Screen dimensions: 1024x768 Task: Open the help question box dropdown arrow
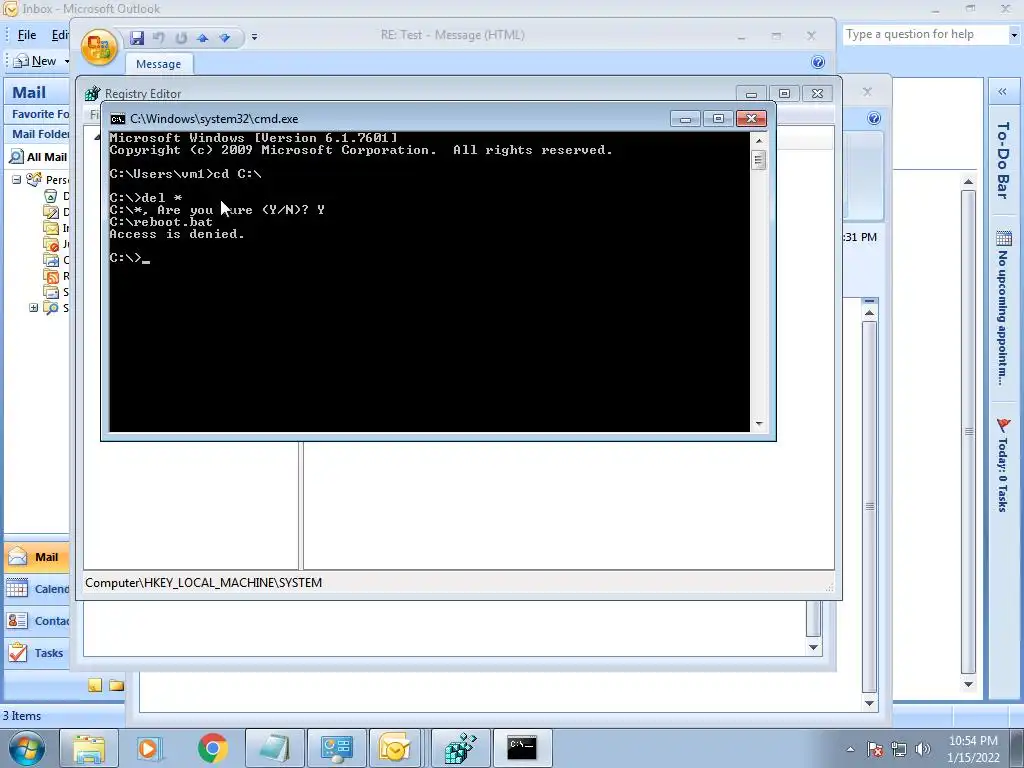1014,35
